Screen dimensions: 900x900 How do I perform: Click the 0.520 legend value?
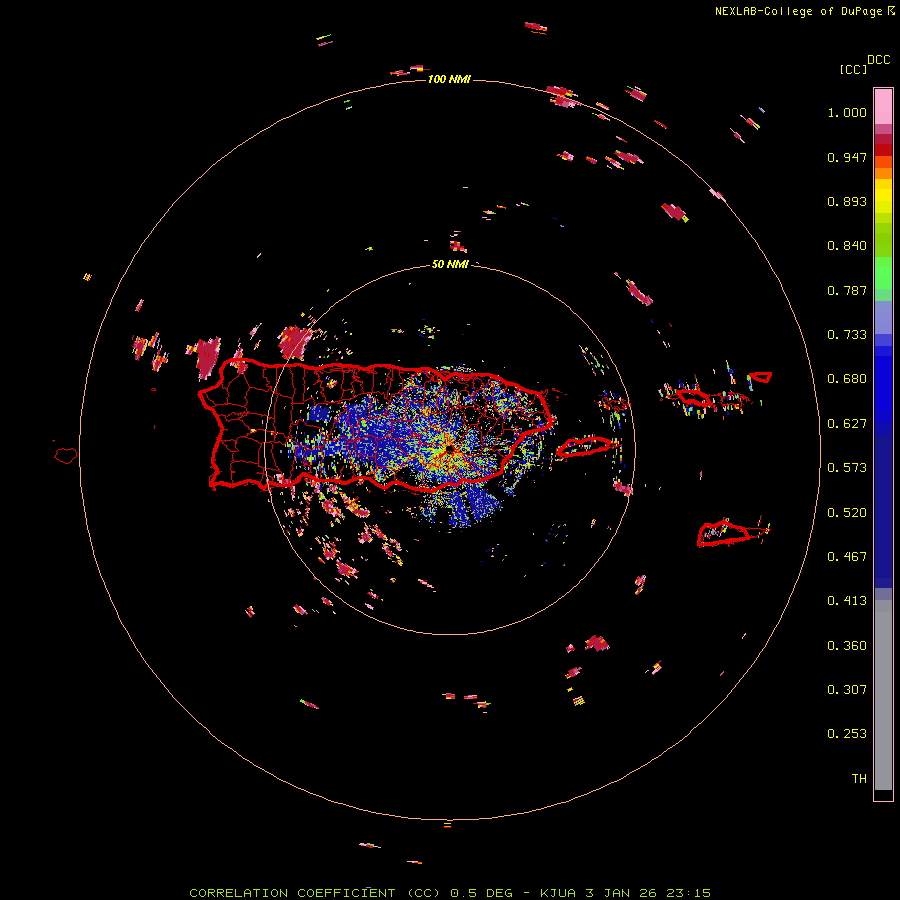tap(847, 513)
